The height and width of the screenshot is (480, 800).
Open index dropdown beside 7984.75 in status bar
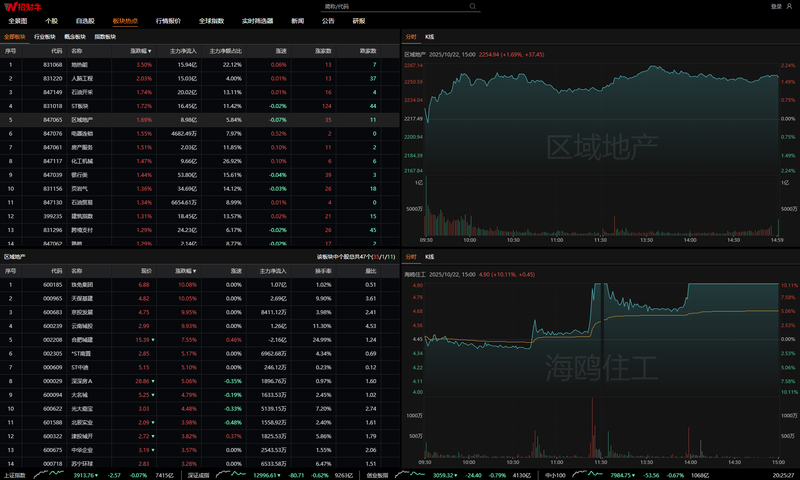(633, 475)
